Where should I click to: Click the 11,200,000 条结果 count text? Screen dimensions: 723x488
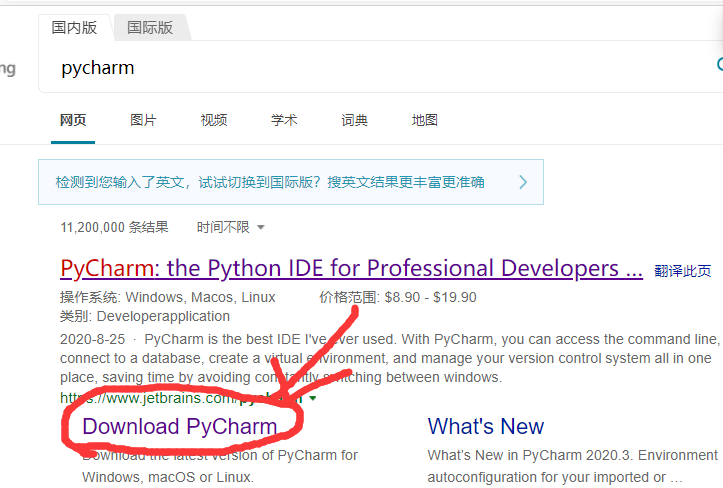coord(114,227)
